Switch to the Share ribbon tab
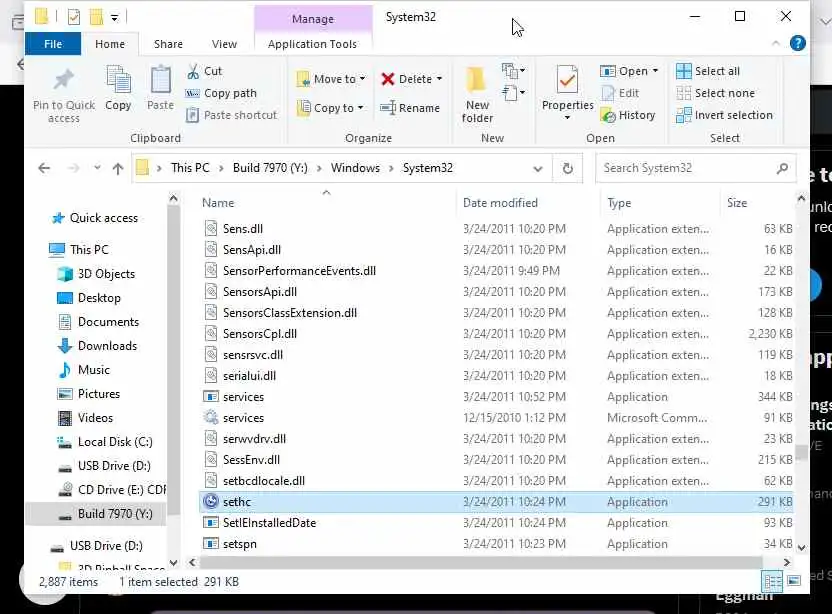 pos(168,44)
